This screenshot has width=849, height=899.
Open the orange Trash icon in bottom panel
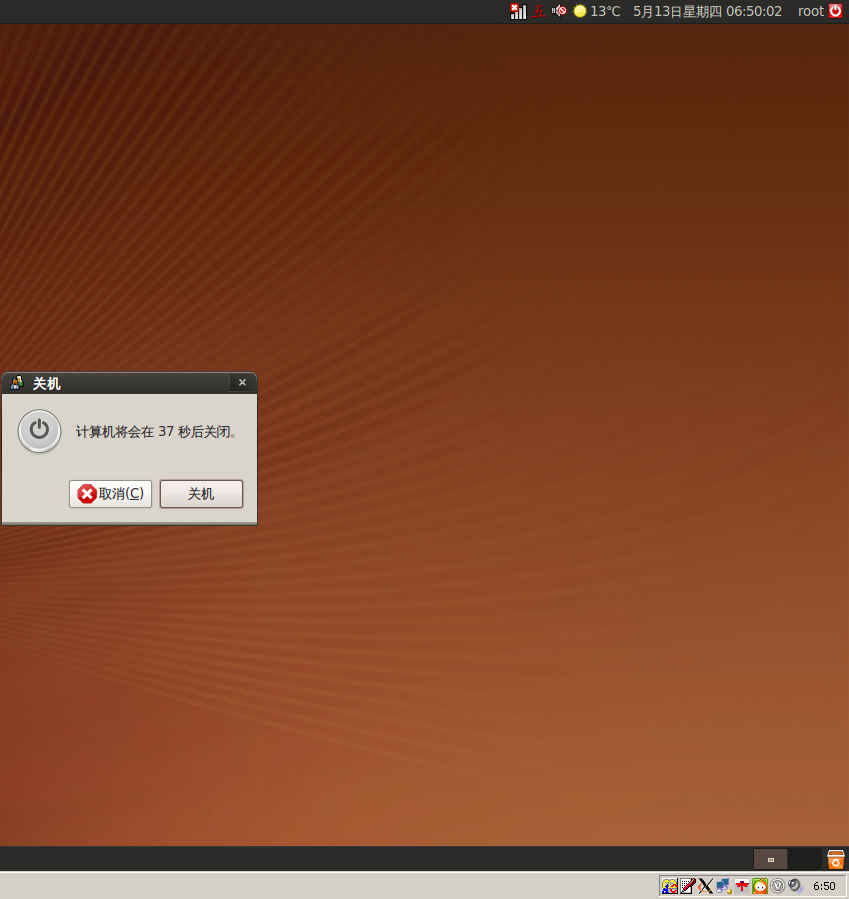point(836,859)
